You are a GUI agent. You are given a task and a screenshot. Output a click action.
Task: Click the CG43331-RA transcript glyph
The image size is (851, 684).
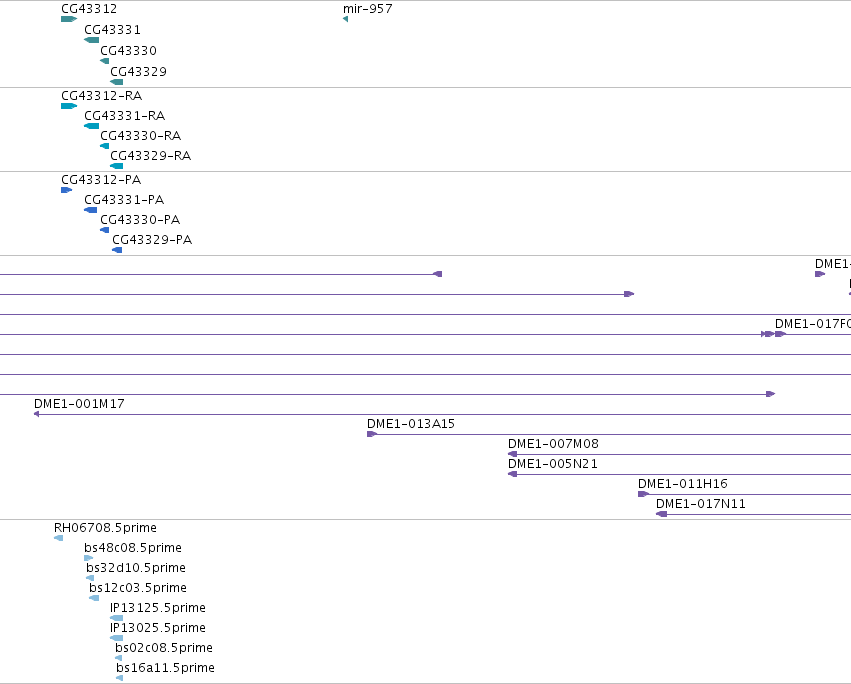(x=92, y=126)
